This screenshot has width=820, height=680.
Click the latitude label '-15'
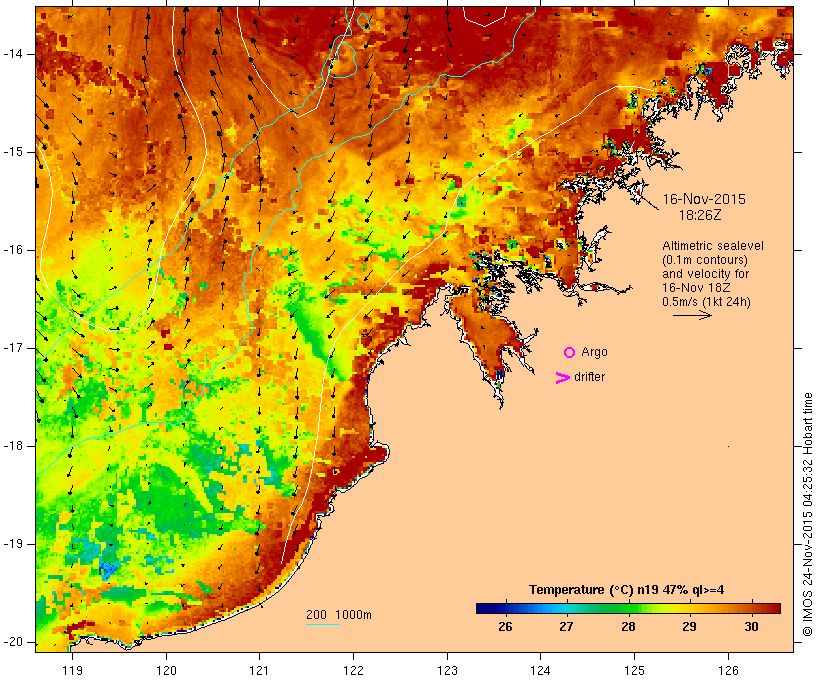(13, 152)
